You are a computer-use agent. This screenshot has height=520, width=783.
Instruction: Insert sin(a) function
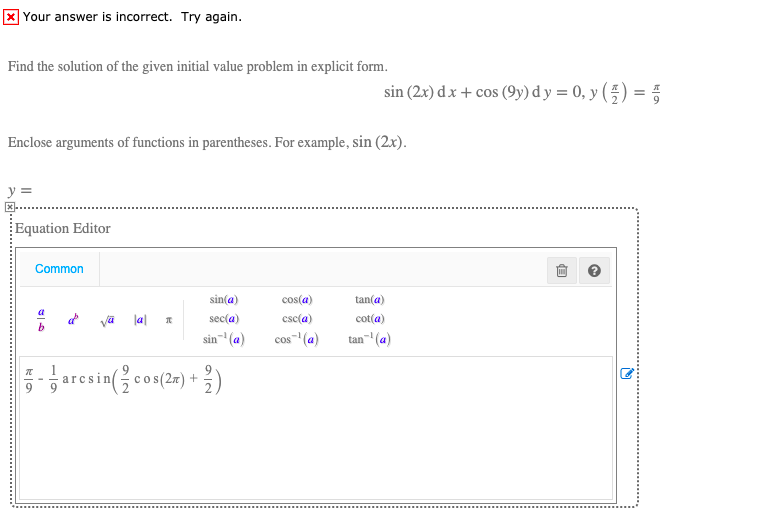(x=224, y=299)
